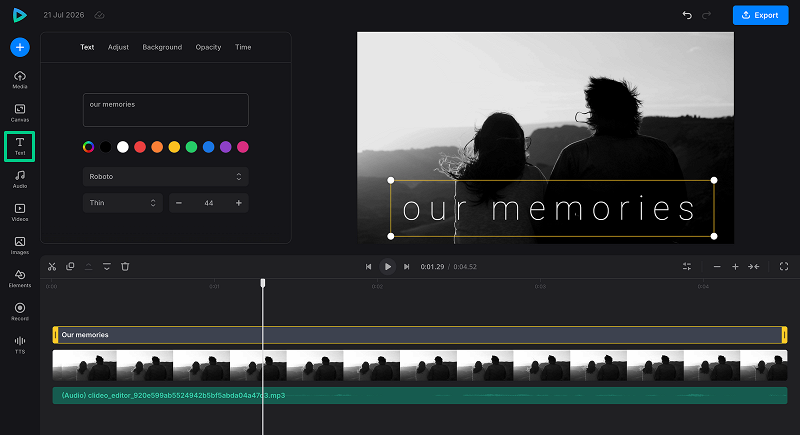Choose the blue color swatch

209,147
